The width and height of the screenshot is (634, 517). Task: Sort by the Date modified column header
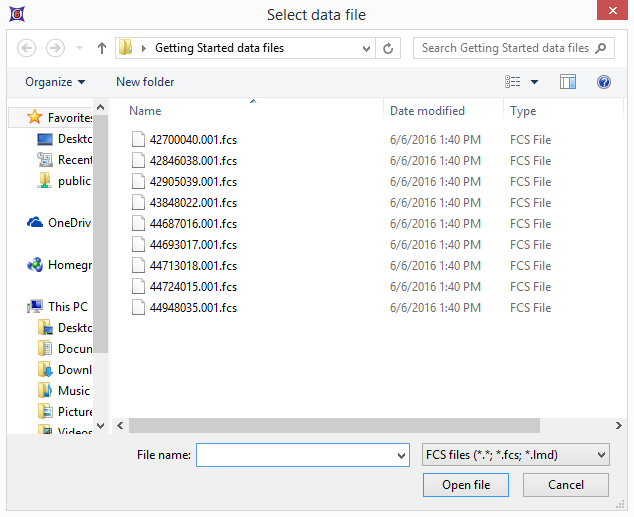(427, 111)
